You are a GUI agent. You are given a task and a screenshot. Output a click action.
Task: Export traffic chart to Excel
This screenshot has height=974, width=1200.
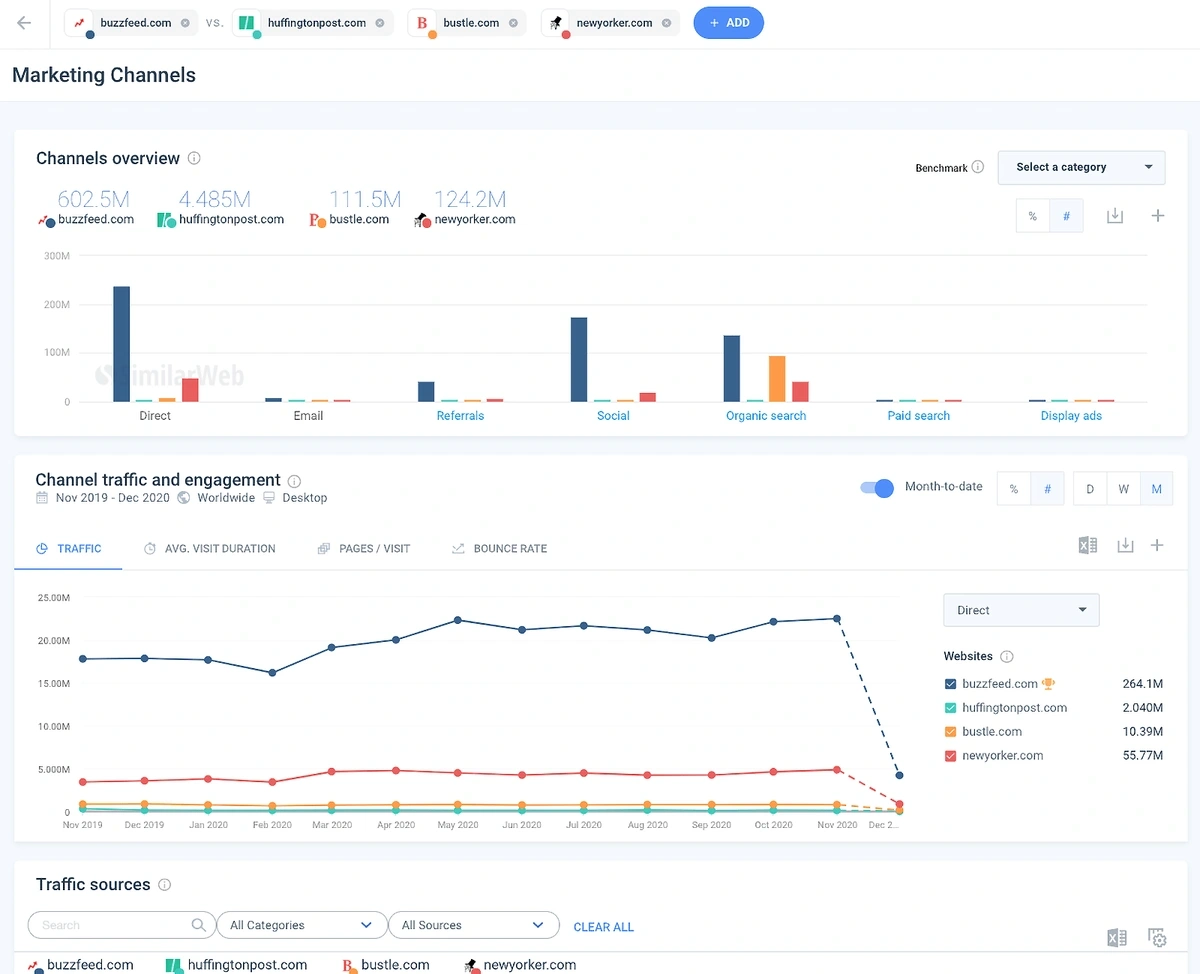[1088, 545]
